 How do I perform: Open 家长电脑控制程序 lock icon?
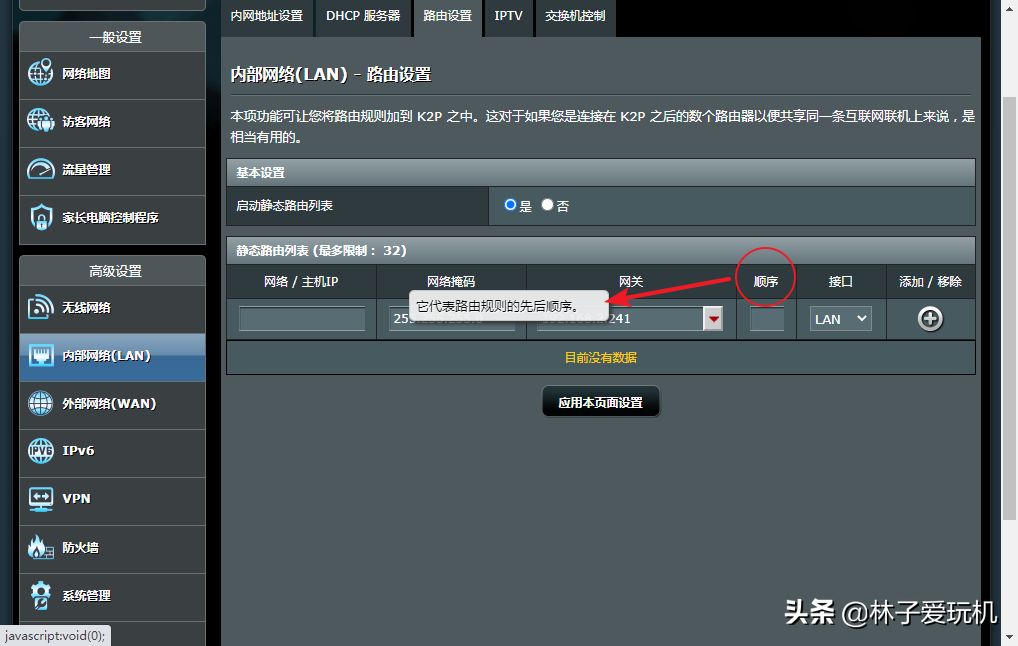coord(41,217)
